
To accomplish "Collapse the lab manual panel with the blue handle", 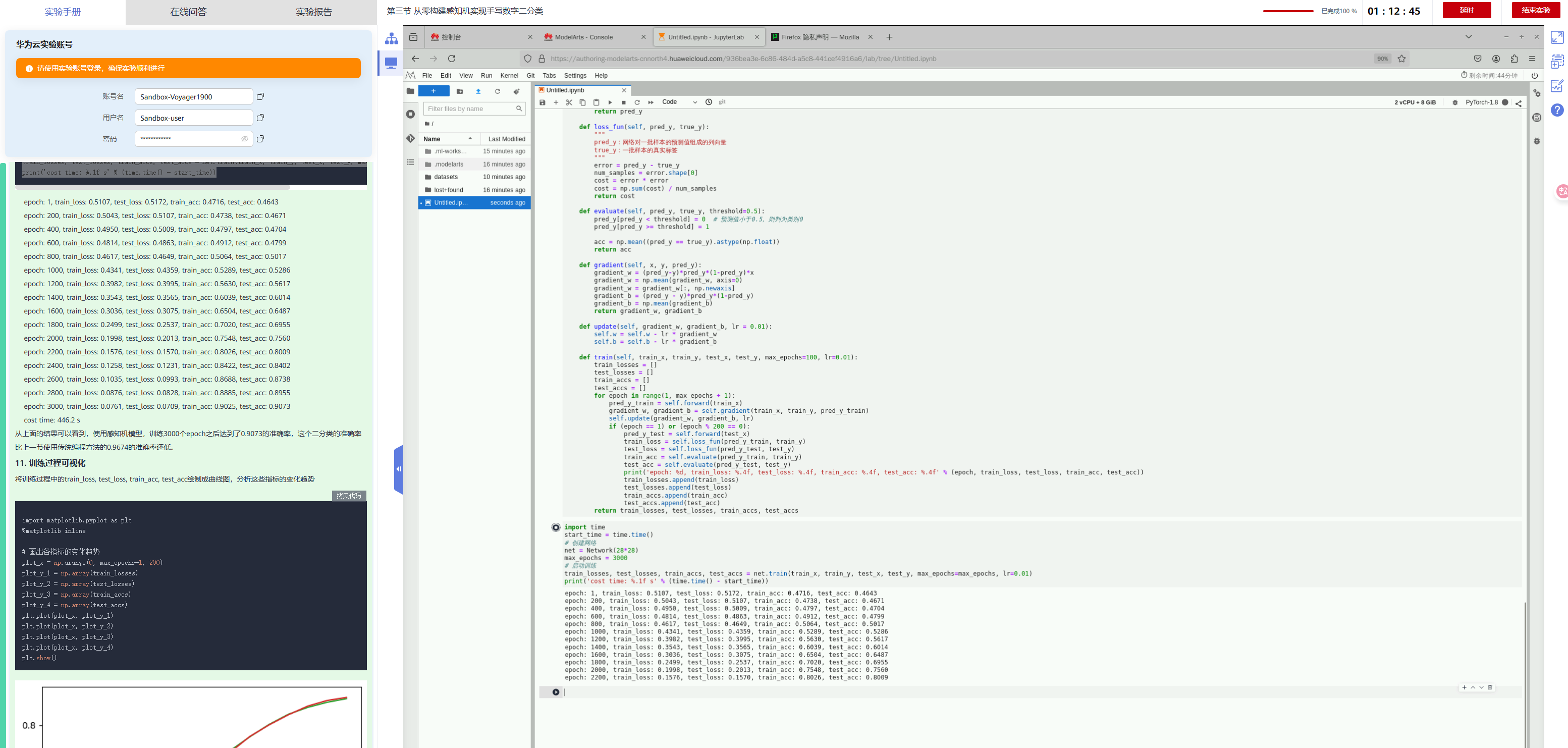I will [x=399, y=469].
